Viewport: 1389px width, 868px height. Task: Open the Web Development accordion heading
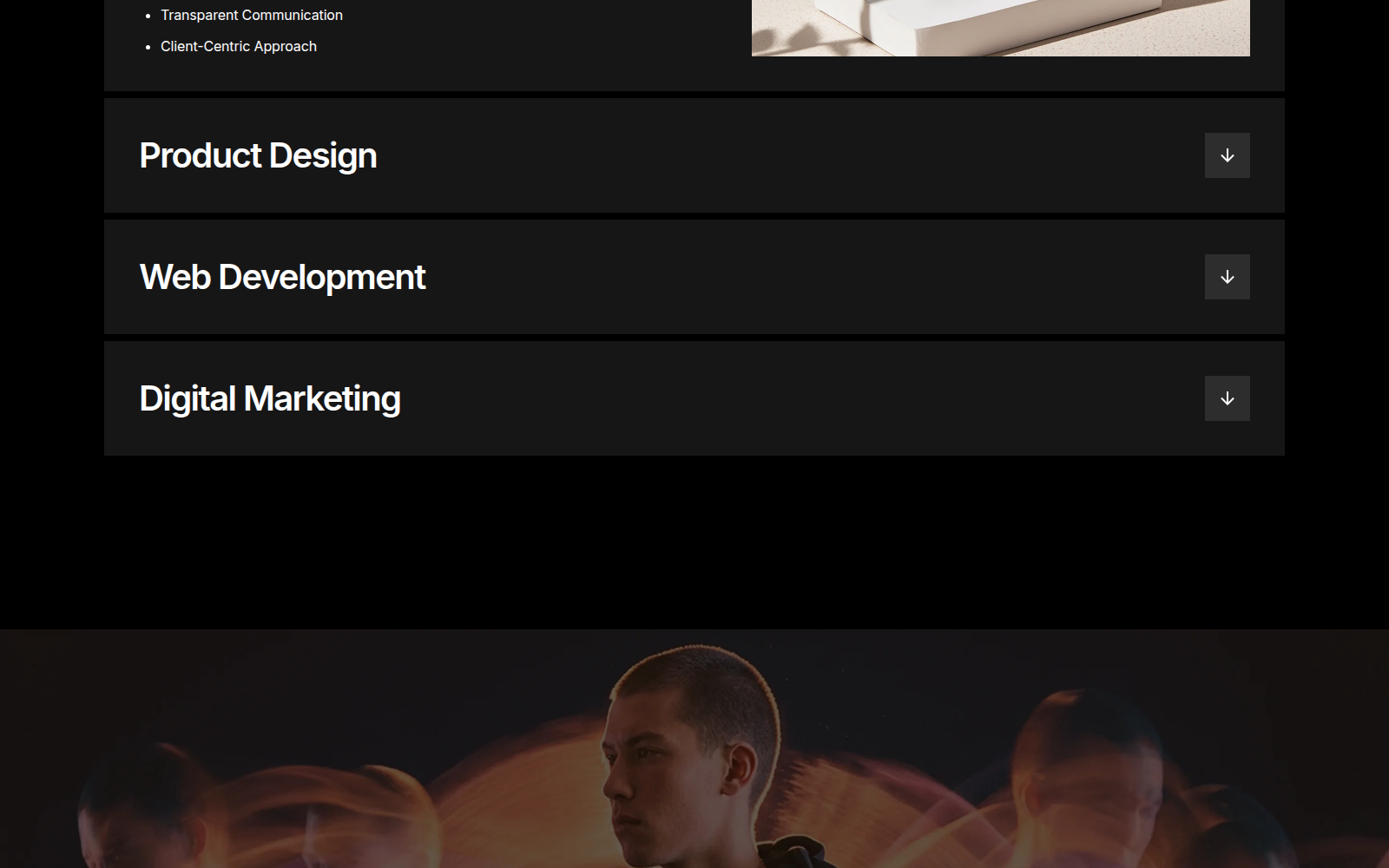click(x=282, y=278)
